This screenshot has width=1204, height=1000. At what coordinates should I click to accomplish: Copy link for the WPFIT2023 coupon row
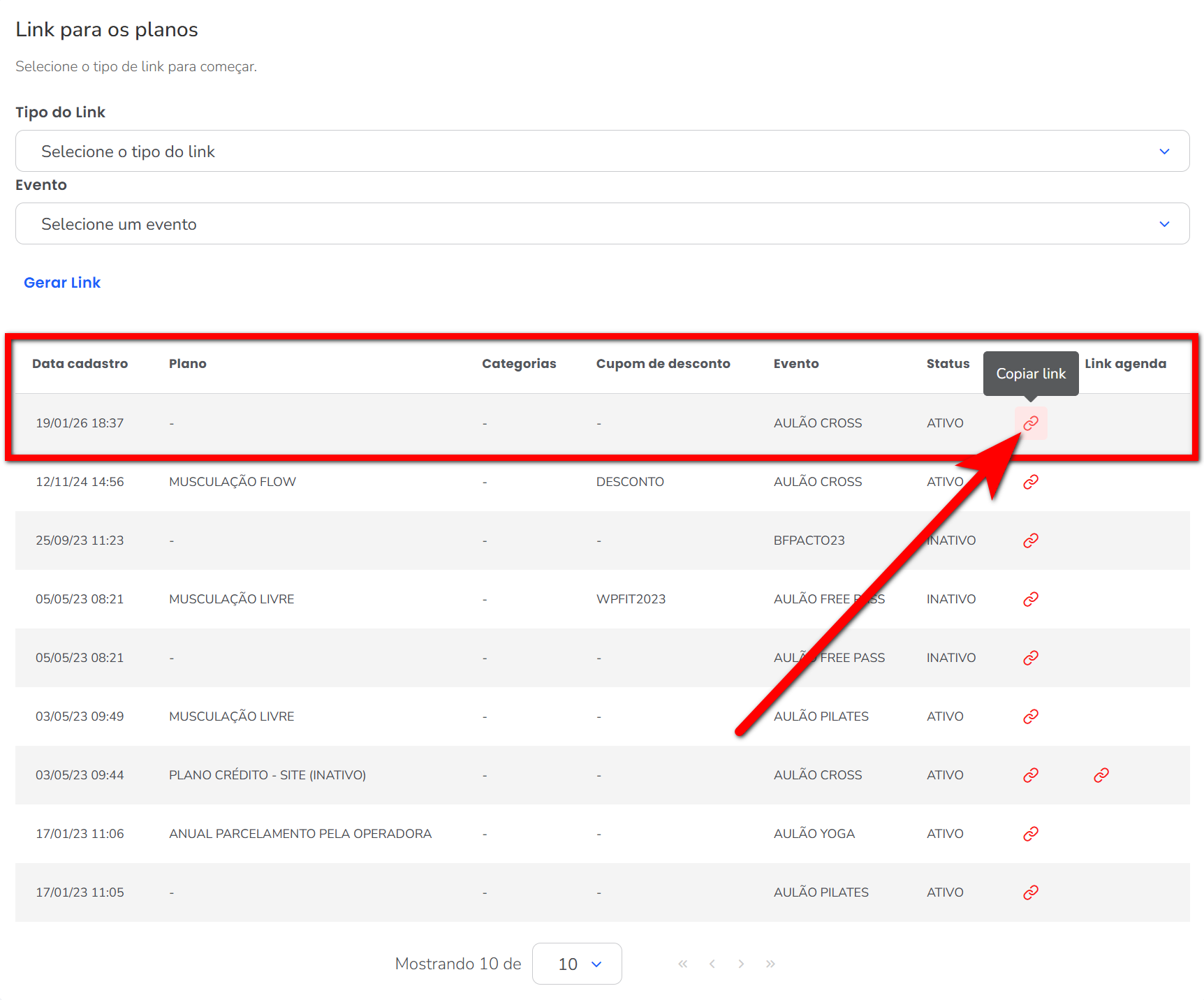coord(1031,599)
